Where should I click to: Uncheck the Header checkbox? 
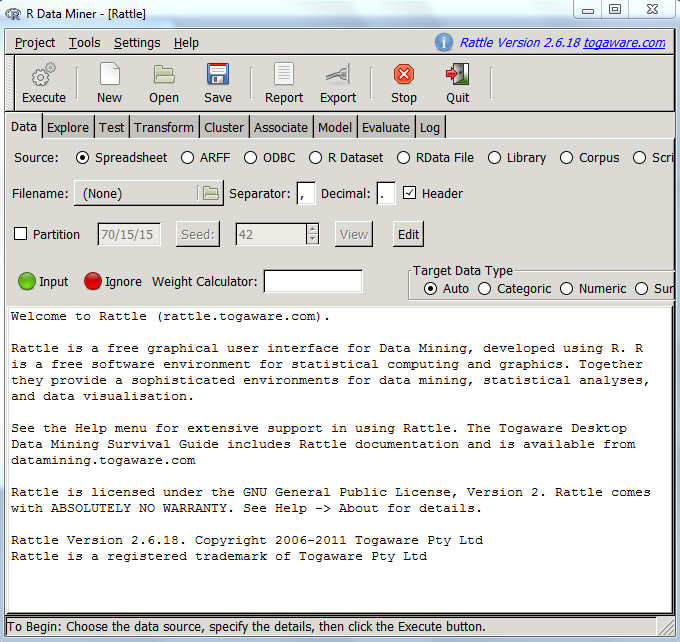coord(409,193)
